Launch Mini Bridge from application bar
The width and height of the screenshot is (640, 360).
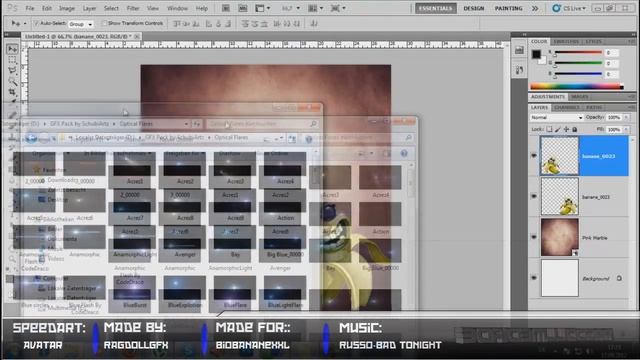click(242, 8)
